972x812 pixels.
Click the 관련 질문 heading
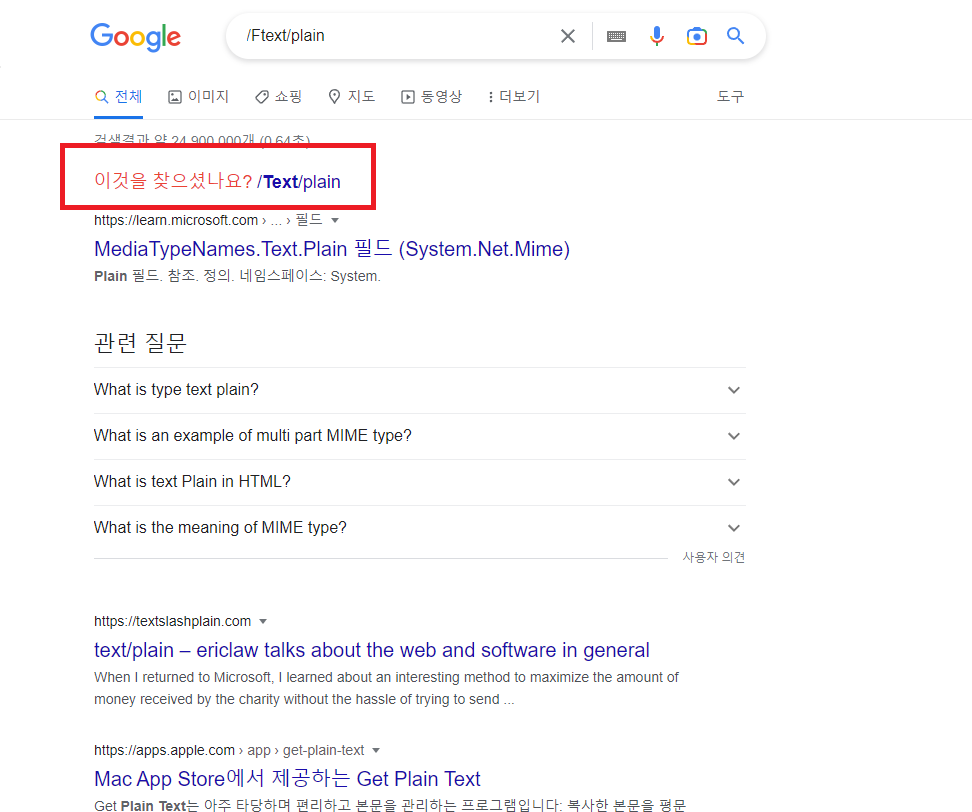pos(140,343)
